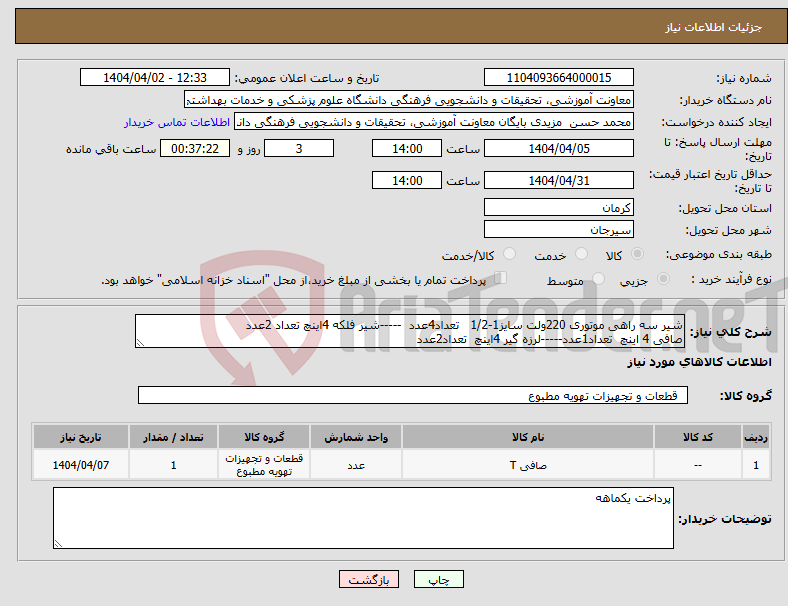
Task: Open اطلاعات تماس خریدار link
Action: pyautogui.click(x=177, y=122)
